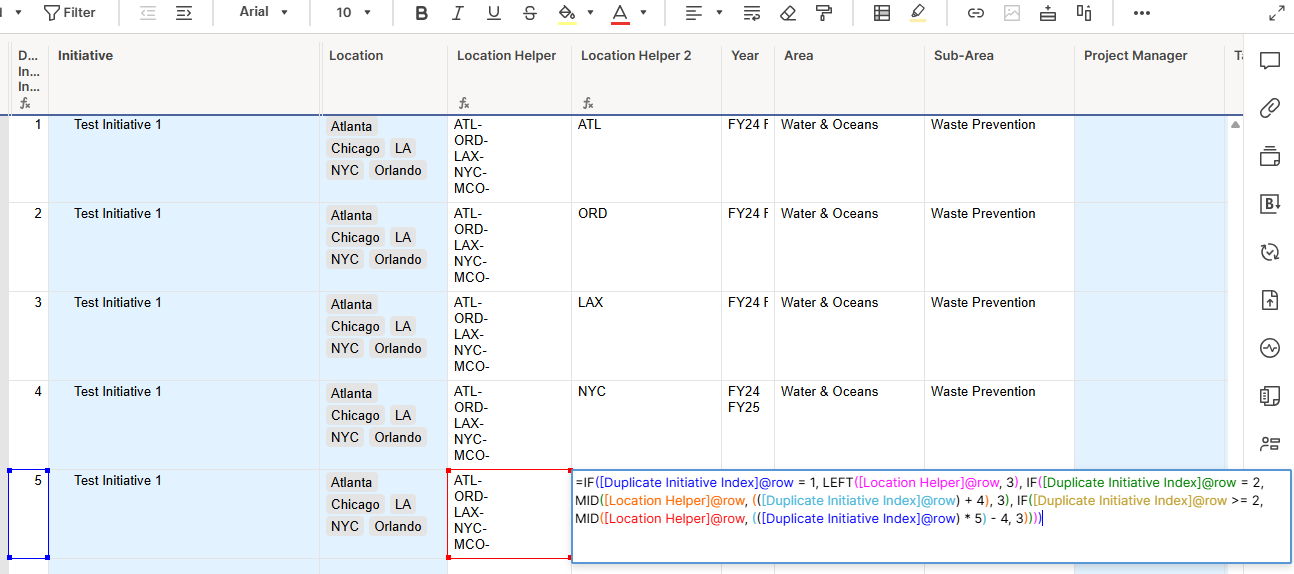Select the Year column header
The image size is (1294, 574).
click(748, 78)
